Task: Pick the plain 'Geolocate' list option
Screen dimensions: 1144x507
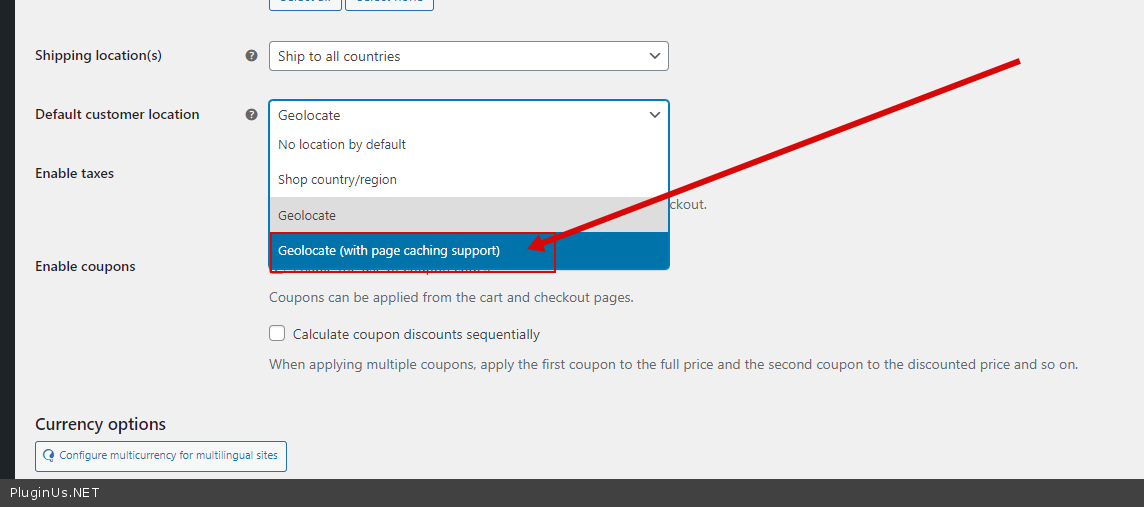Action: (307, 215)
